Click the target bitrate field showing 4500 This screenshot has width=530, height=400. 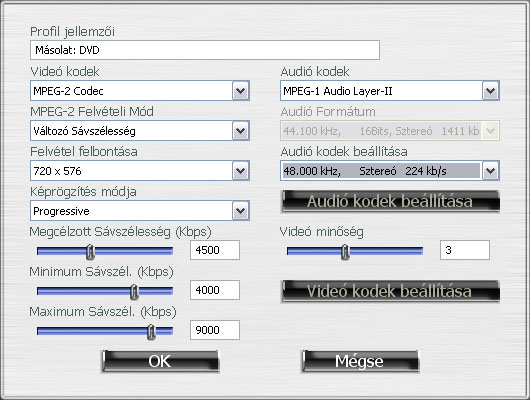pyautogui.click(x=215, y=250)
